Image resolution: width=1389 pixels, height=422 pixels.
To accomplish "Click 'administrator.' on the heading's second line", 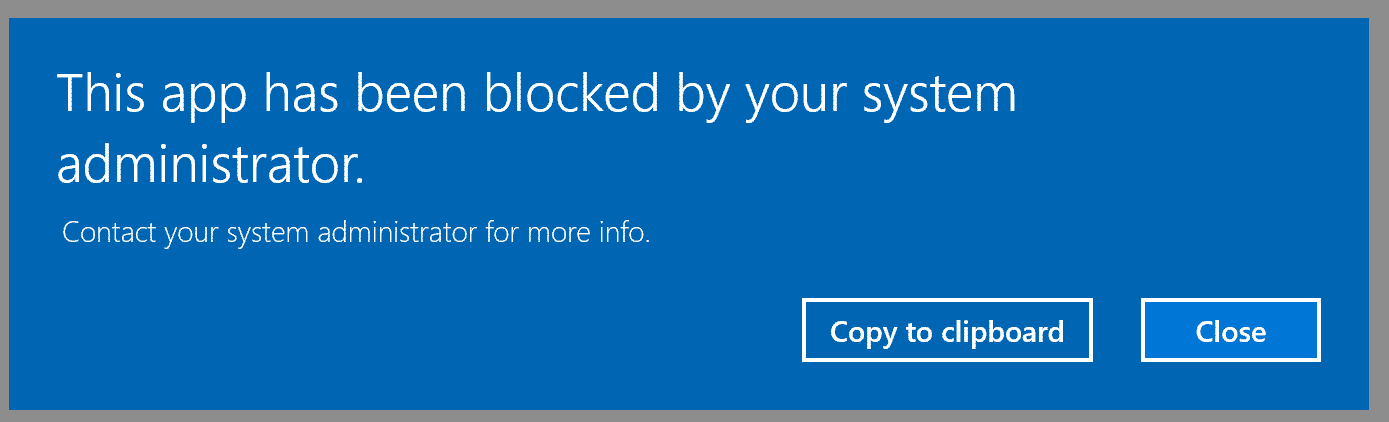I will point(210,166).
